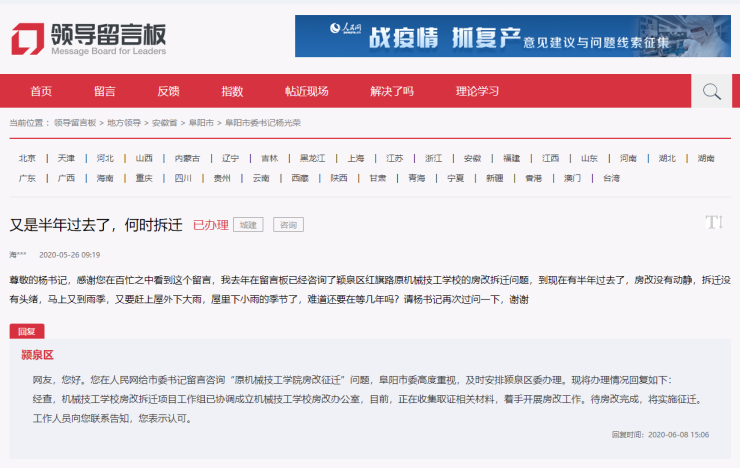The image size is (740, 468).
Task: Click the red 回复 tab label
Action: coord(27,331)
